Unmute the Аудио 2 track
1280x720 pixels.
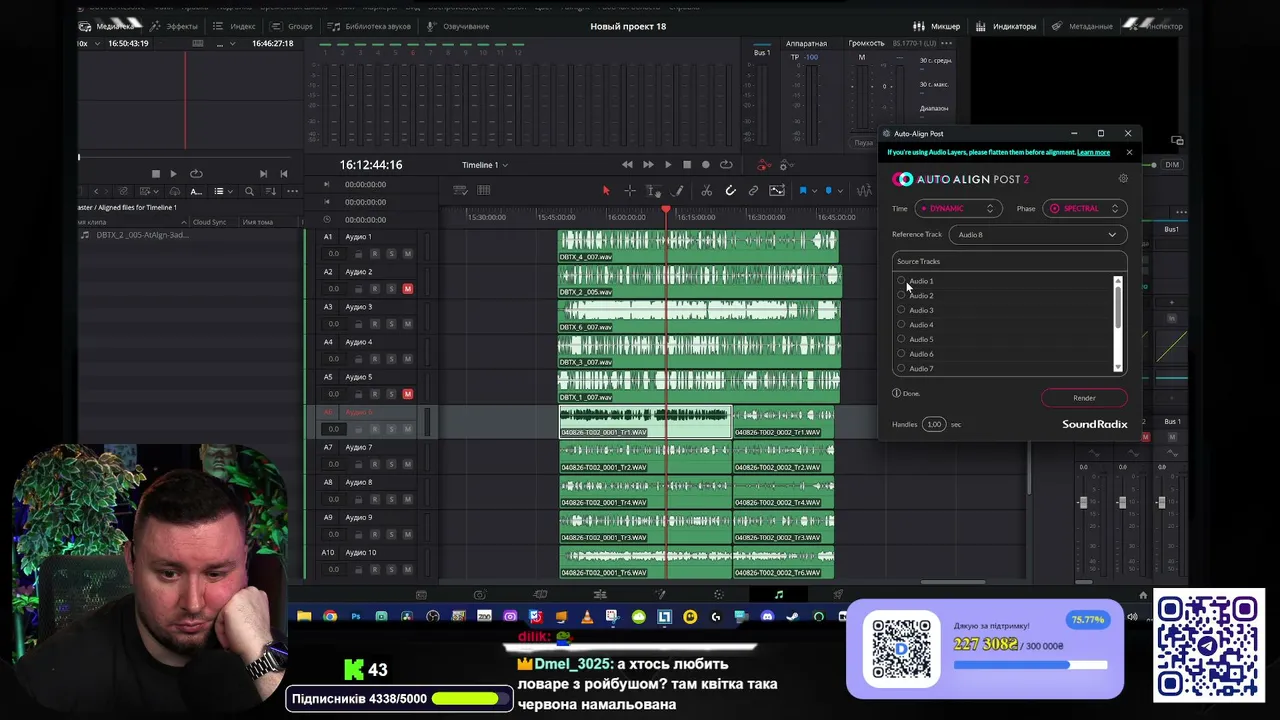tap(407, 289)
